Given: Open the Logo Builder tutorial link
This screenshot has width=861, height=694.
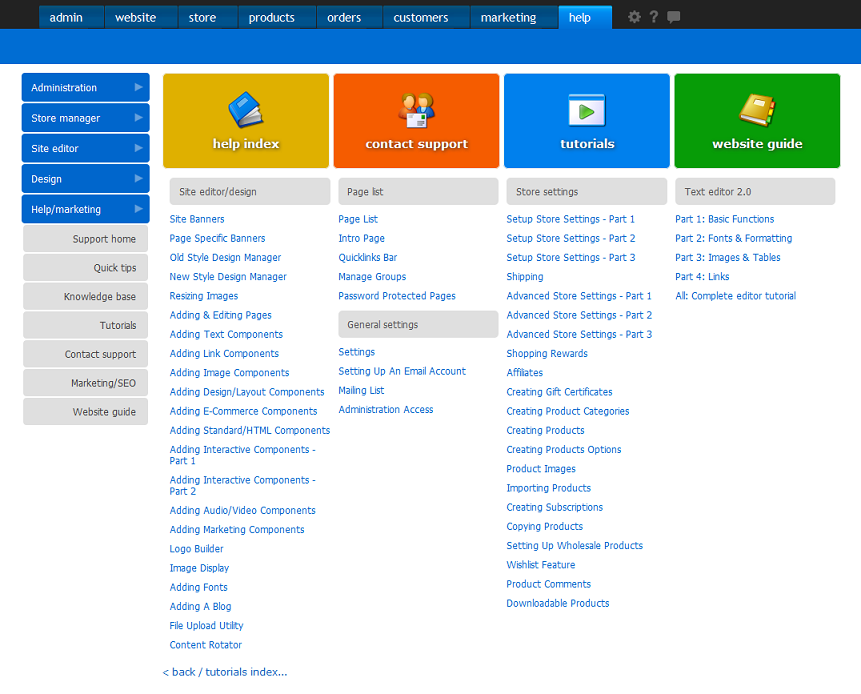Looking at the screenshot, I should pyautogui.click(x=197, y=549).
